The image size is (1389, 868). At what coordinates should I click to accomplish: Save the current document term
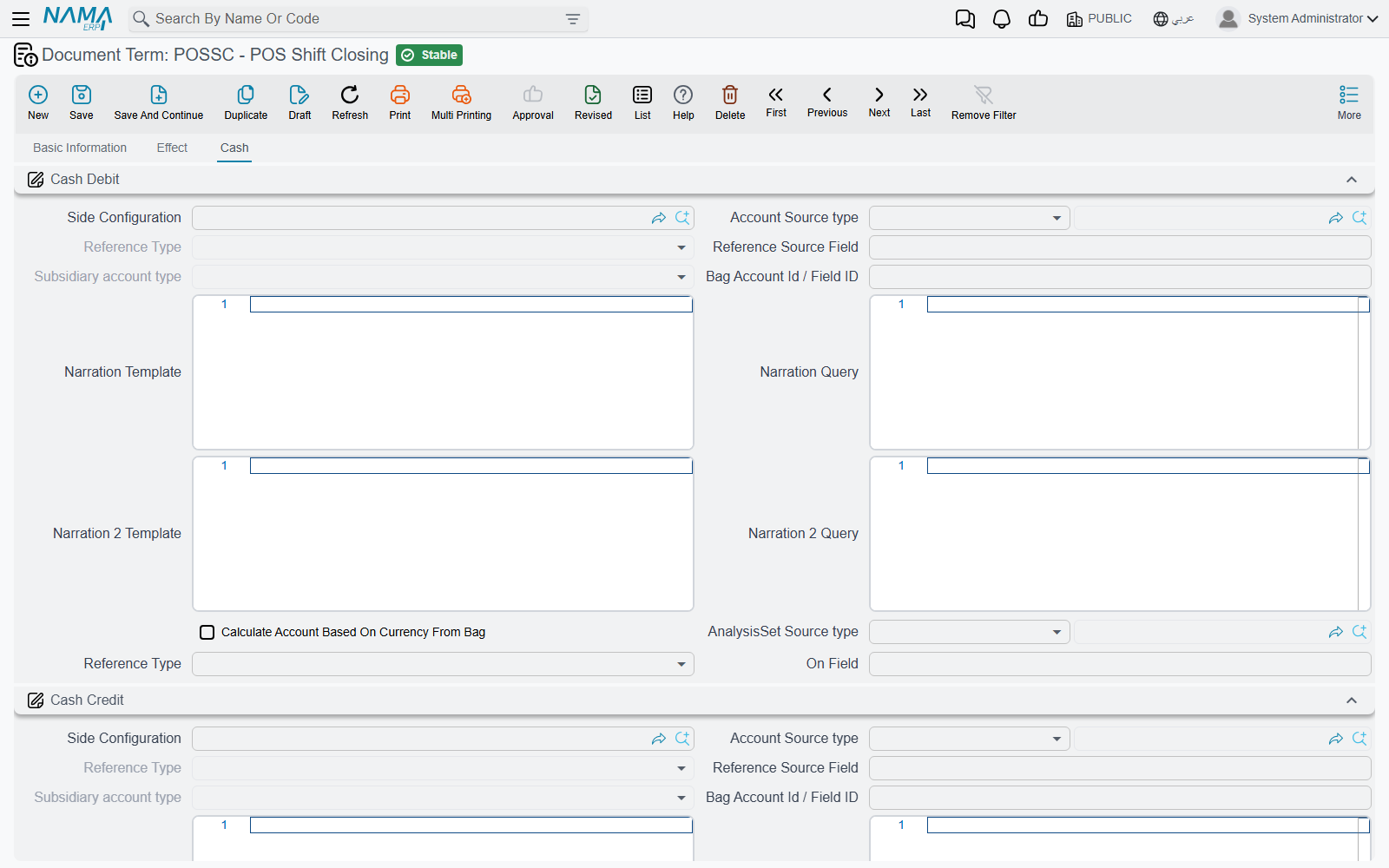[x=82, y=102]
